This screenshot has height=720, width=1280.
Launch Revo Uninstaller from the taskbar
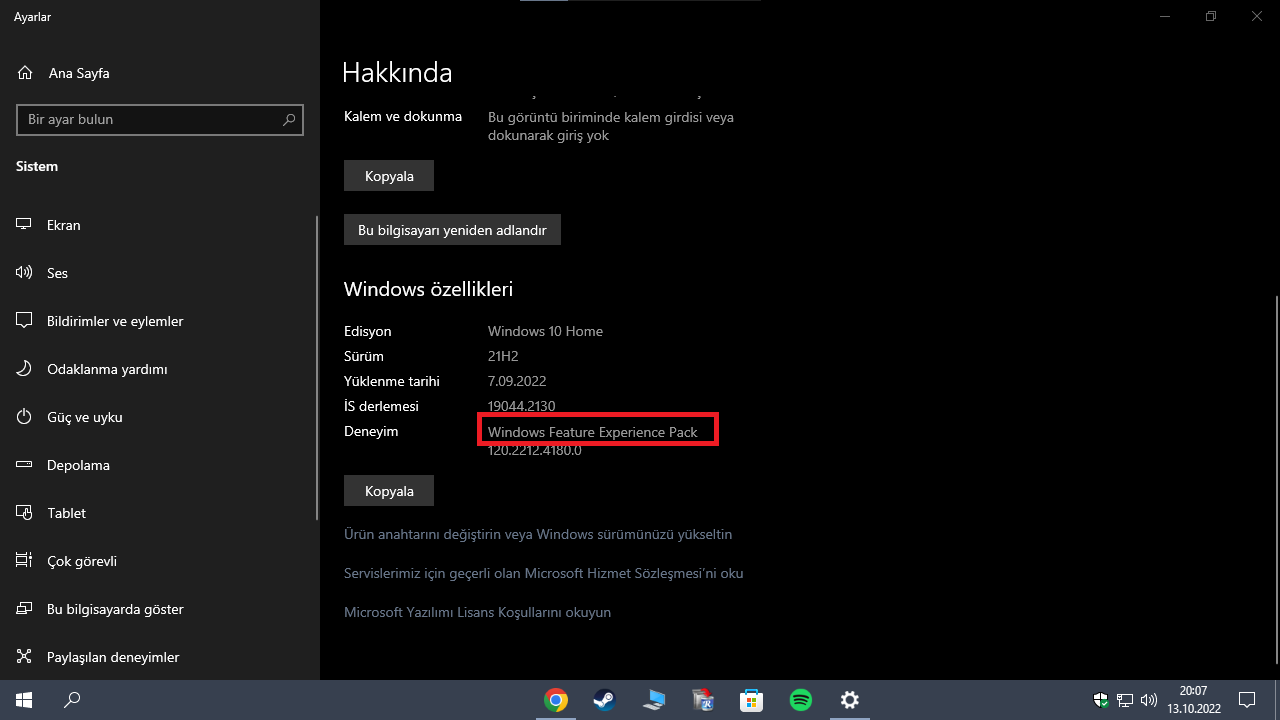(703, 700)
